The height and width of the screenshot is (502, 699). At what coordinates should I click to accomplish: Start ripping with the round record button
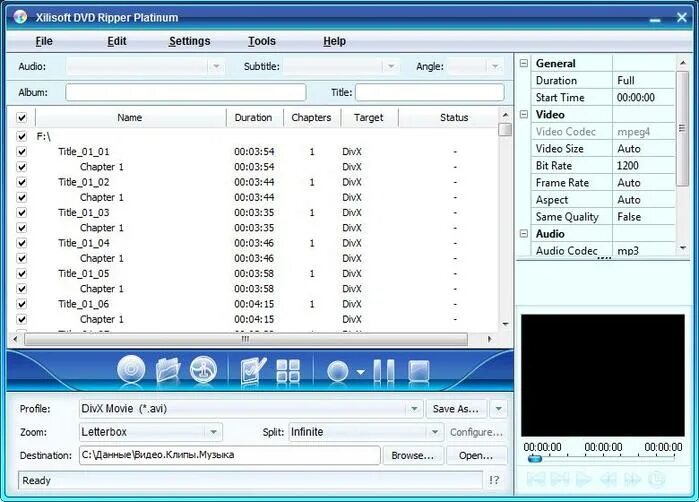[337, 371]
